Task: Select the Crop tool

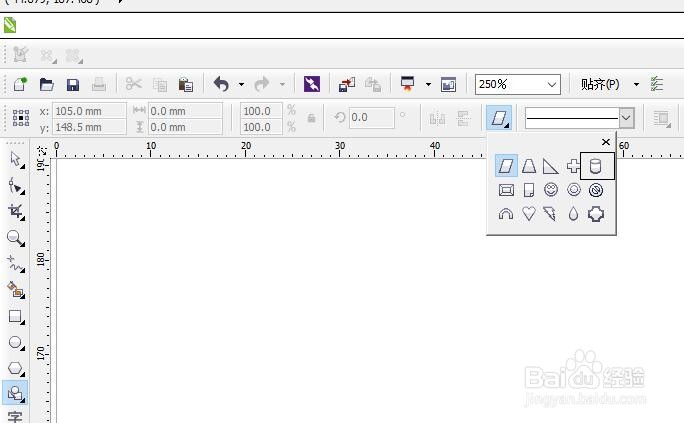Action: point(16,212)
